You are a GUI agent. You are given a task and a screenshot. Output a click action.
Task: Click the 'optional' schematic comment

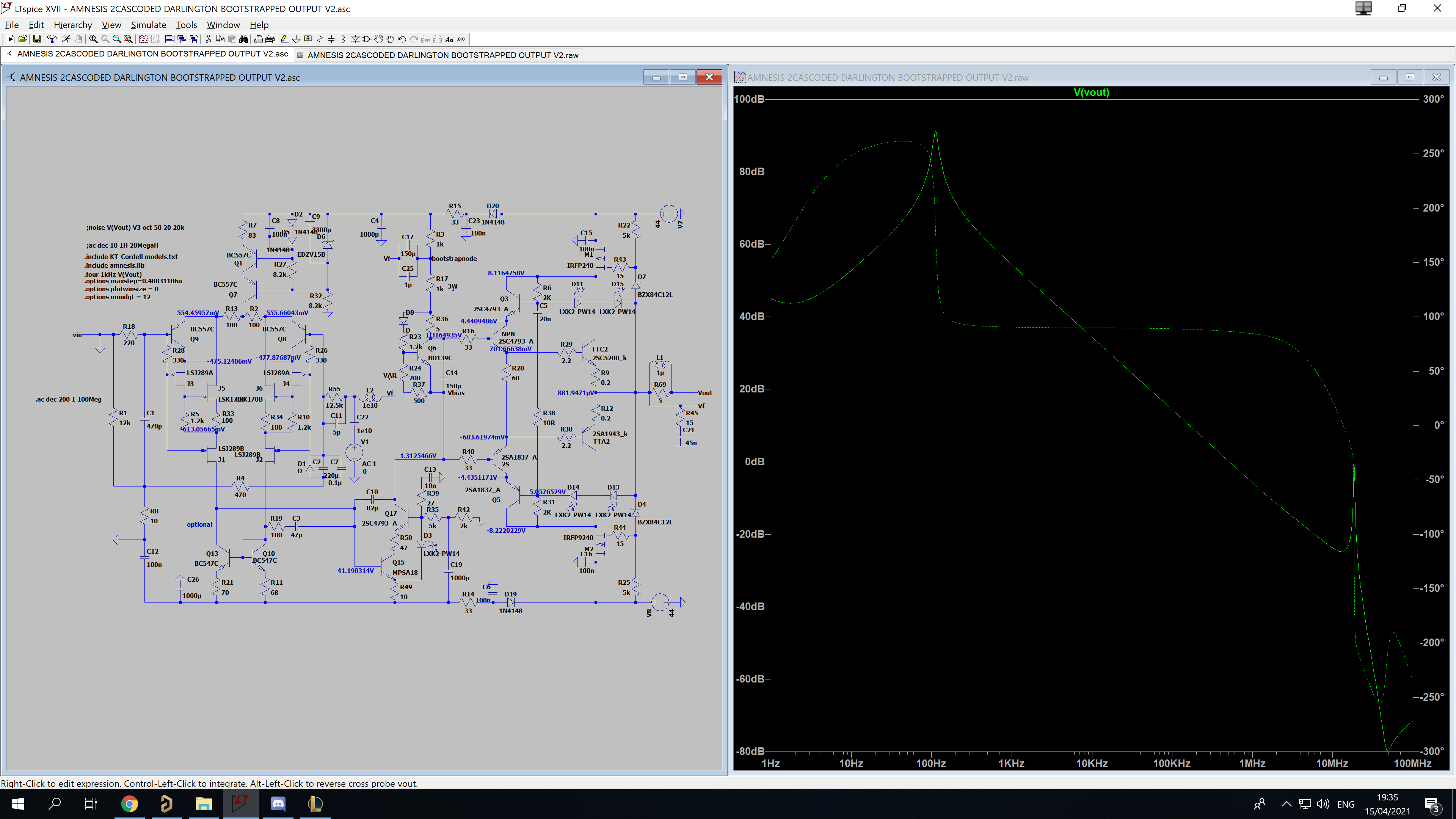(199, 524)
